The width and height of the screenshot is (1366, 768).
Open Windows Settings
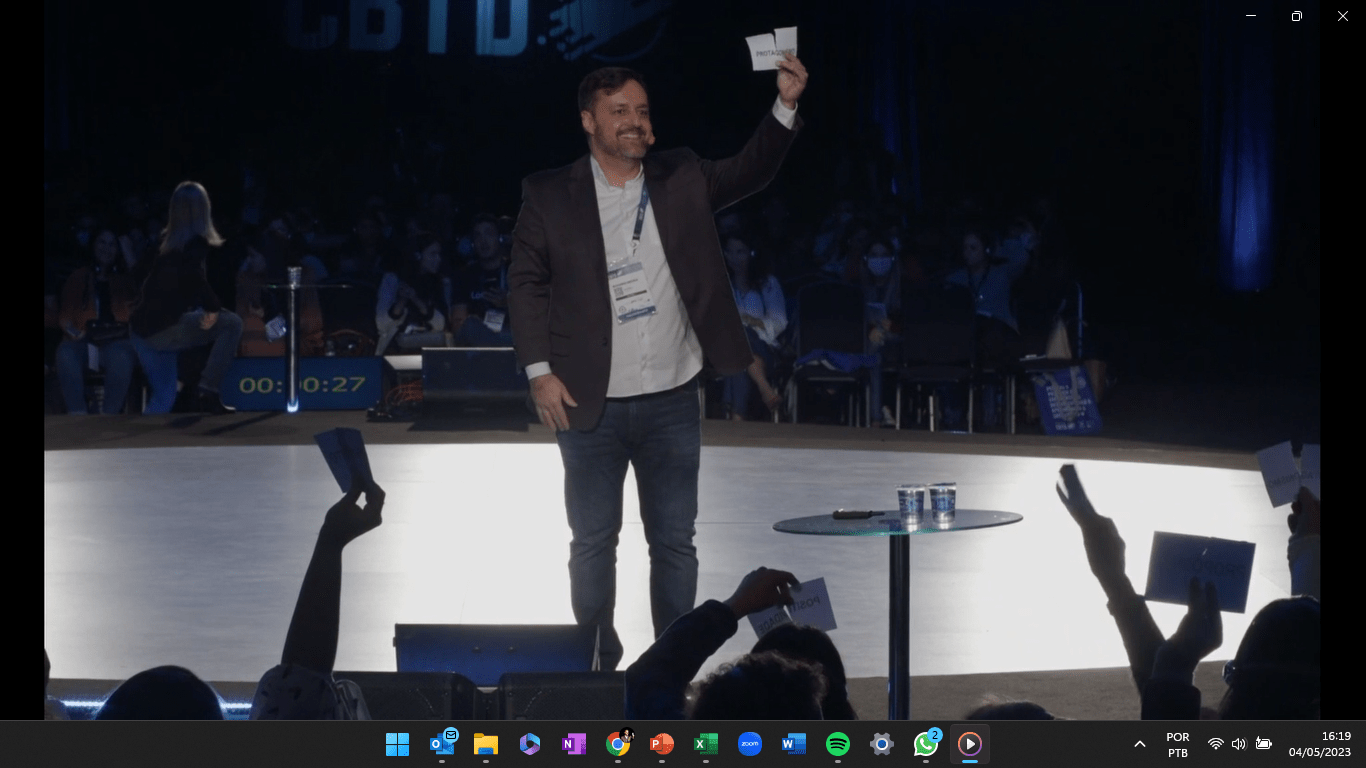[x=881, y=743]
